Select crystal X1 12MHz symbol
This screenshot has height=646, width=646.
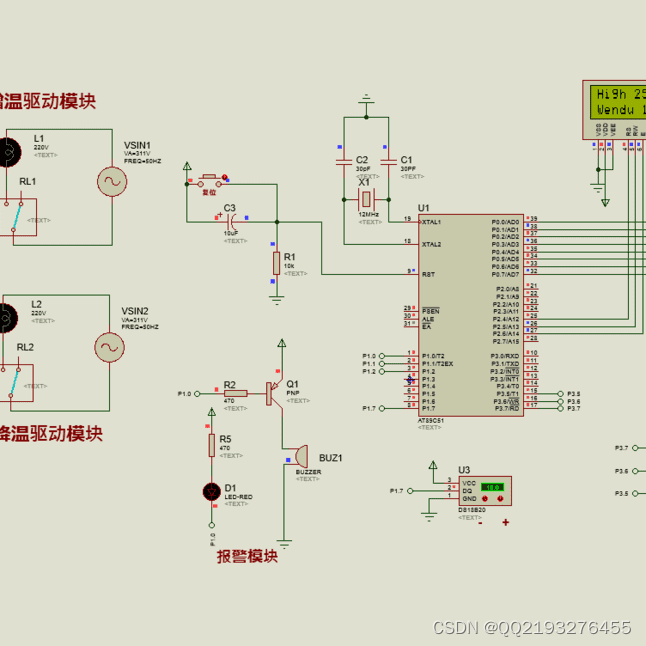366,199
